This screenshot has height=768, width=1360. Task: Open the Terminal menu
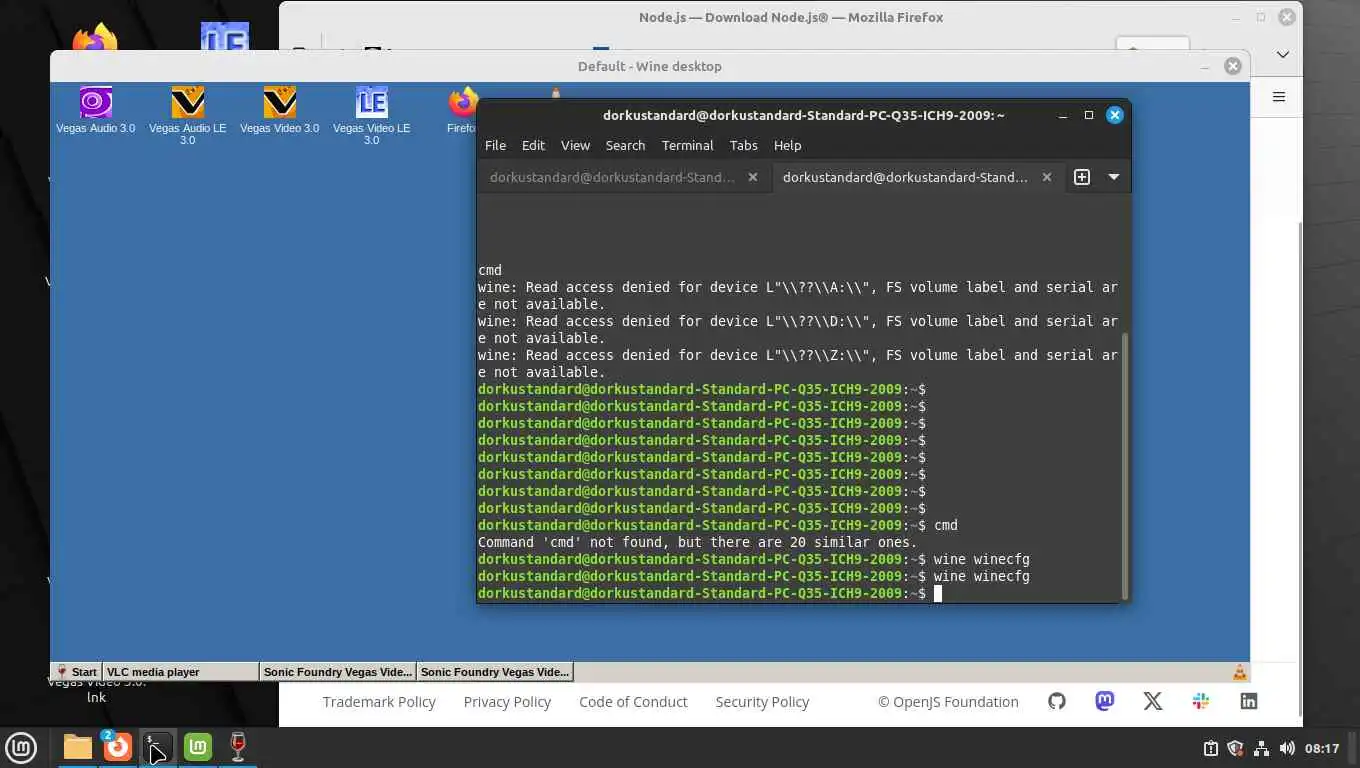click(687, 145)
